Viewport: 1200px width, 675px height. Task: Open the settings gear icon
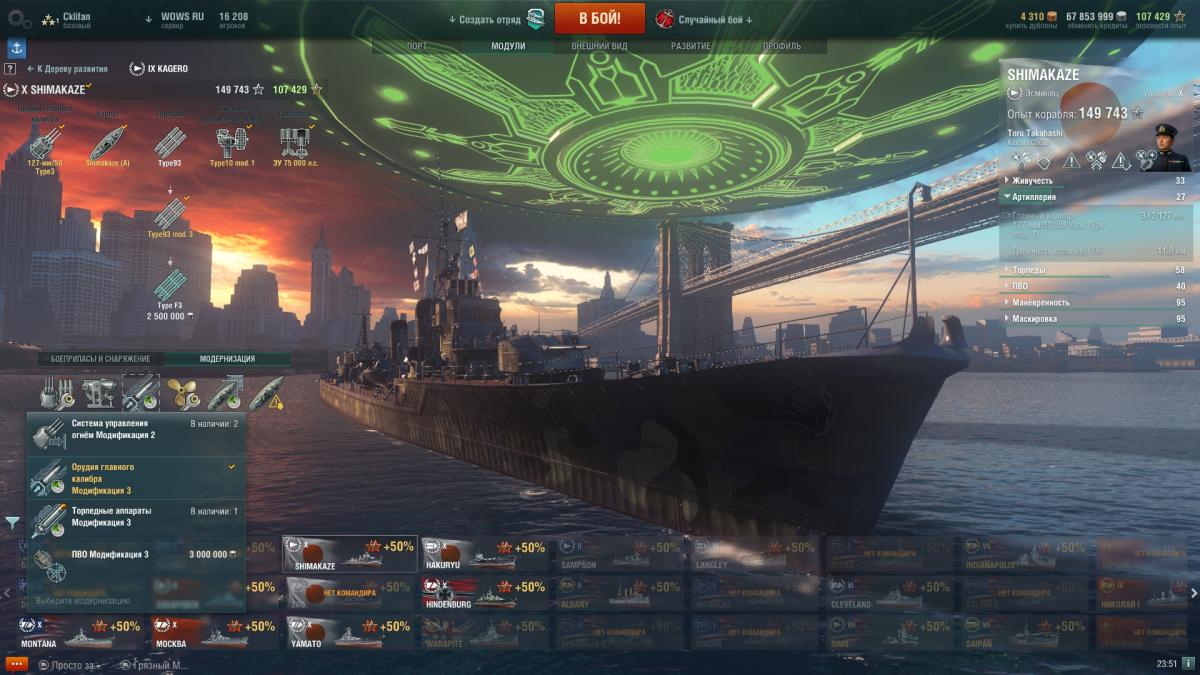click(x=19, y=18)
